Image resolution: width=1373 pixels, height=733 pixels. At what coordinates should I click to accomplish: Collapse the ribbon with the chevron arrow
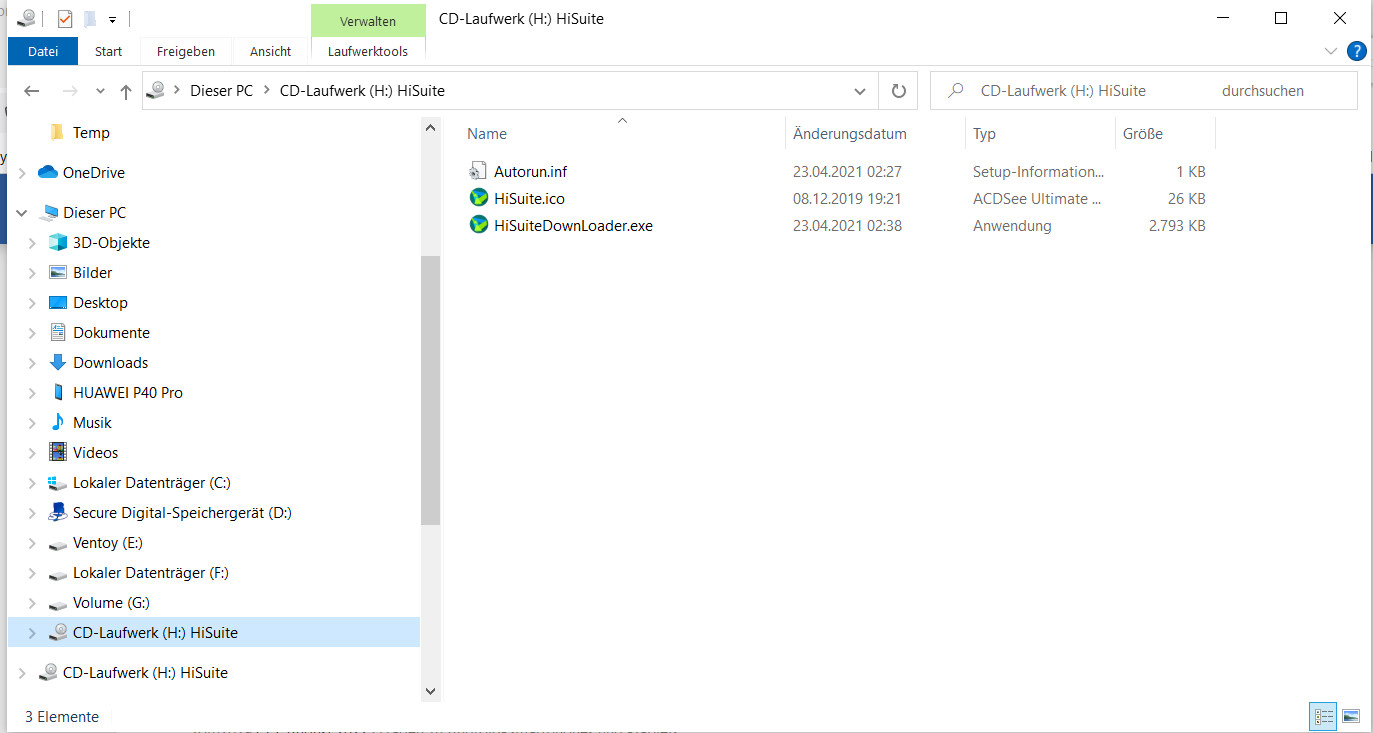click(x=1330, y=51)
